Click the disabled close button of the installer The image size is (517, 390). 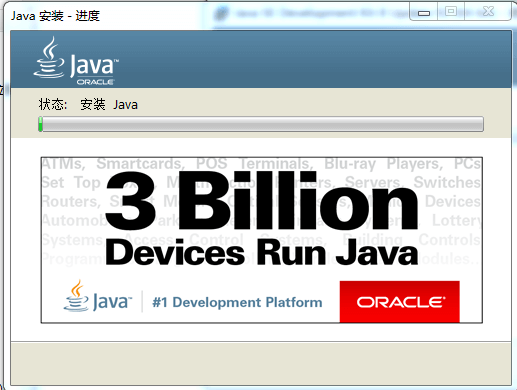[x=488, y=12]
